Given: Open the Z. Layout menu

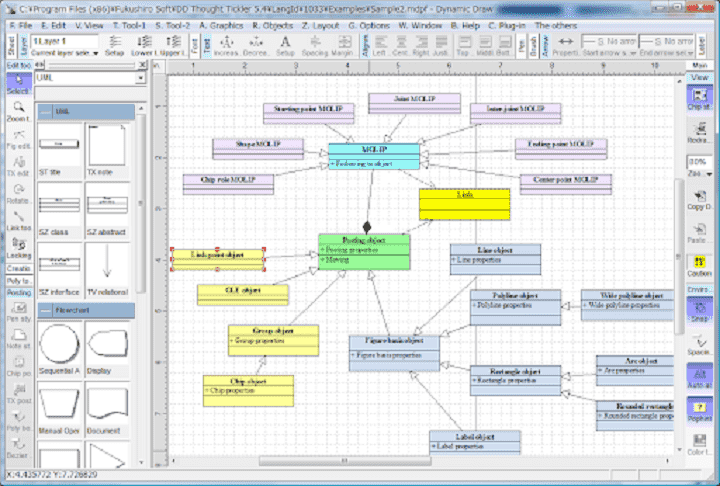Looking at the screenshot, I should click(x=320, y=25).
